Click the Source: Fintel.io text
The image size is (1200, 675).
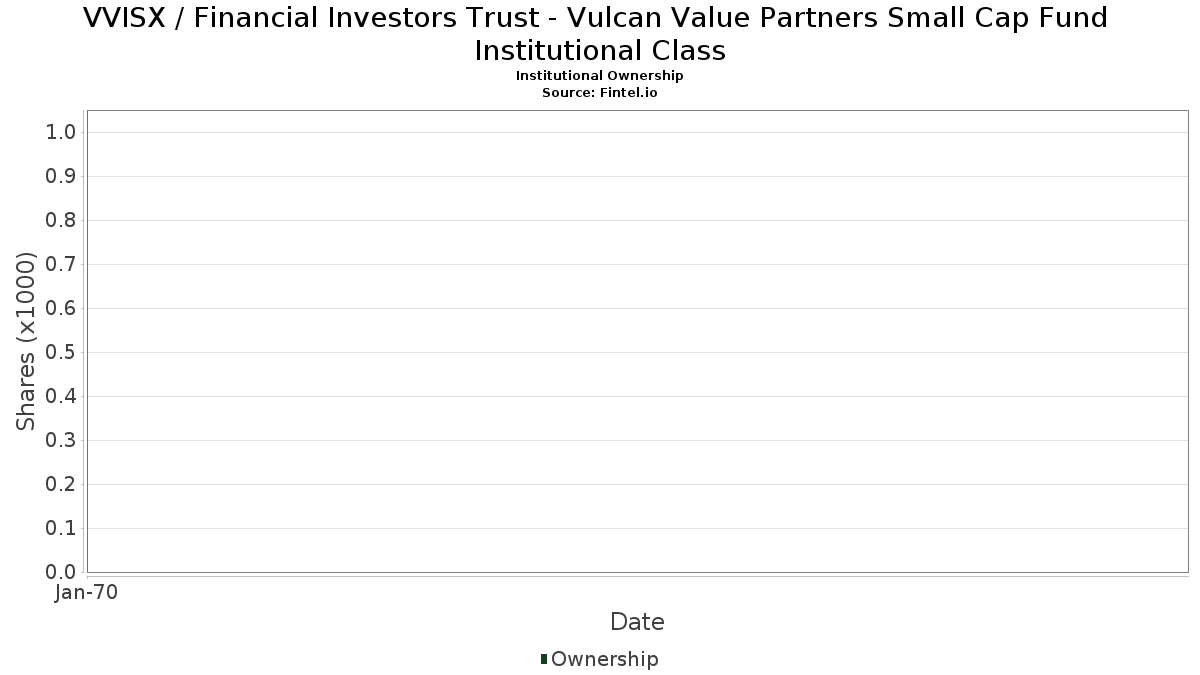tap(599, 92)
